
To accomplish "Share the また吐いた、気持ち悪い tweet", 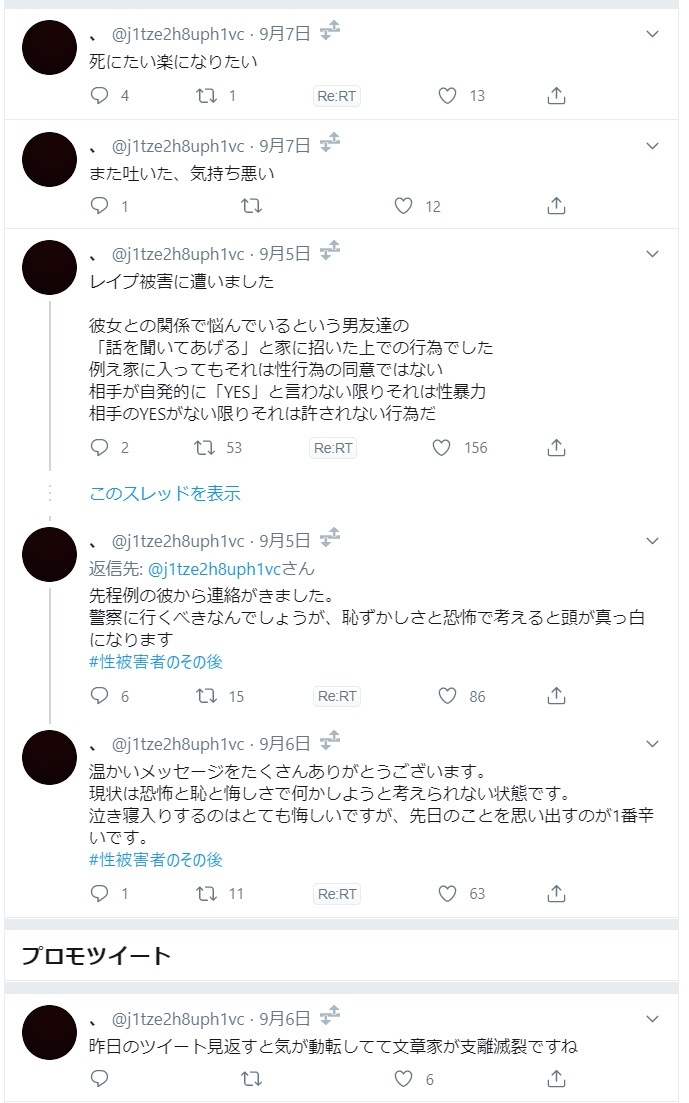I will [558, 206].
